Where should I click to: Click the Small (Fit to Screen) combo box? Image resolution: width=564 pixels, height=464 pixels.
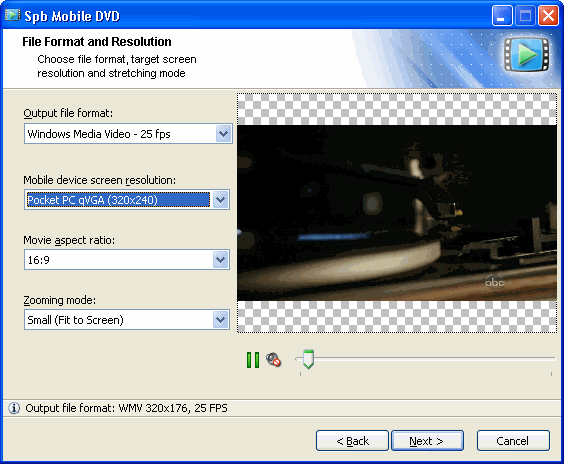(127, 320)
